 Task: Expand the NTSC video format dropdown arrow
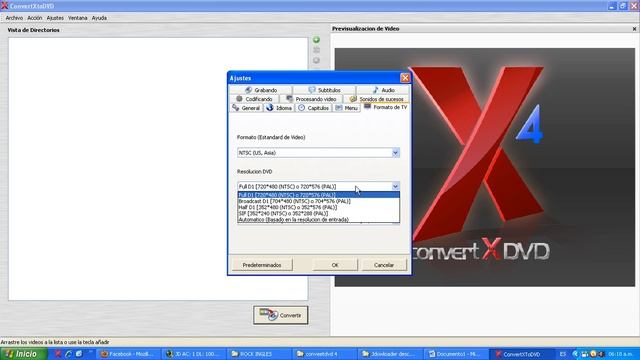tap(395, 153)
